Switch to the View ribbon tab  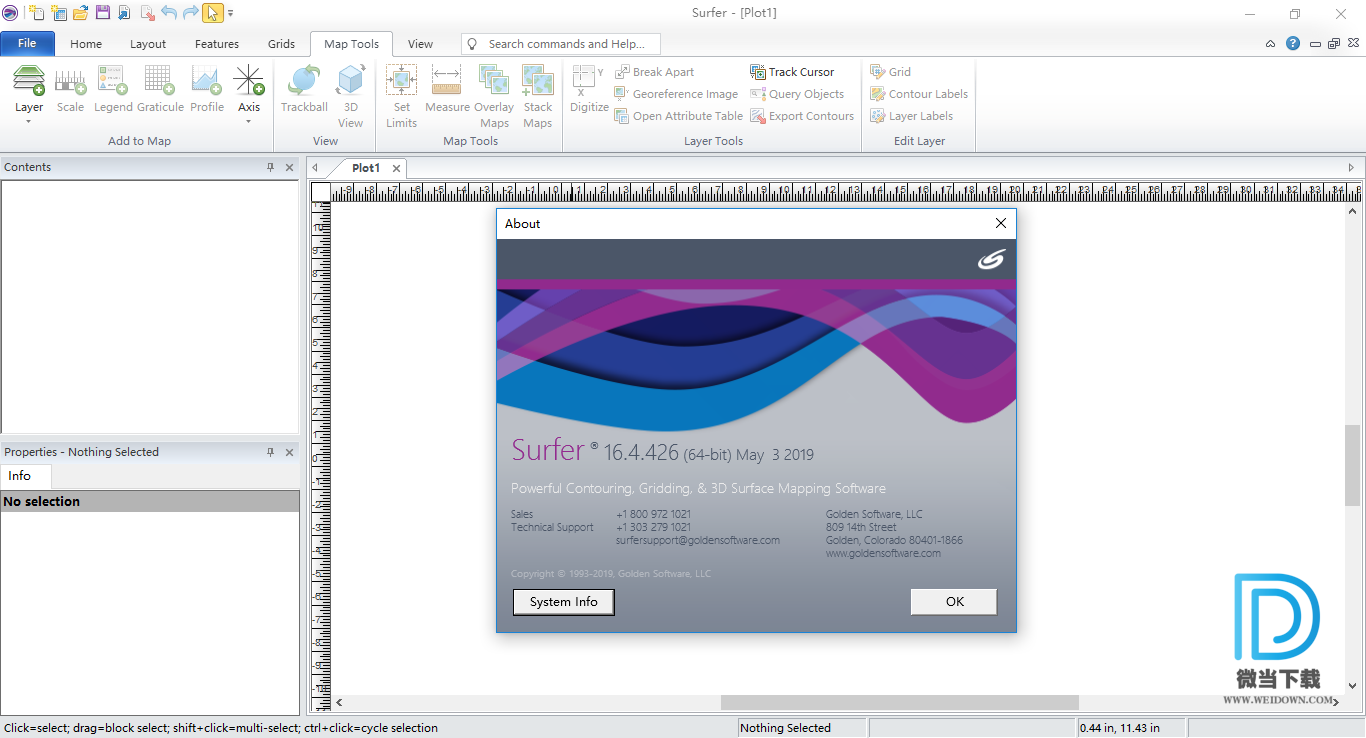[421, 44]
